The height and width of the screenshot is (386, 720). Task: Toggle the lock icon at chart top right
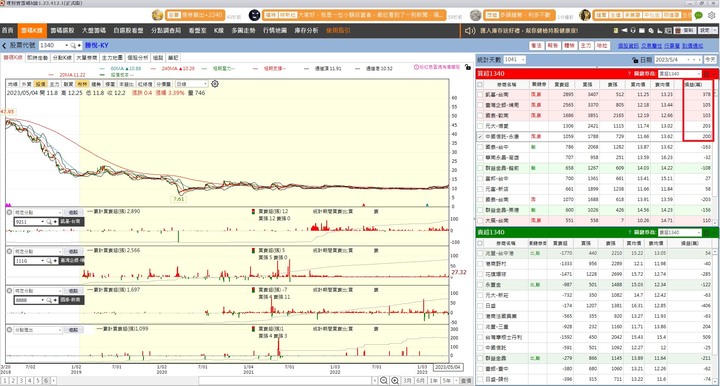point(467,67)
